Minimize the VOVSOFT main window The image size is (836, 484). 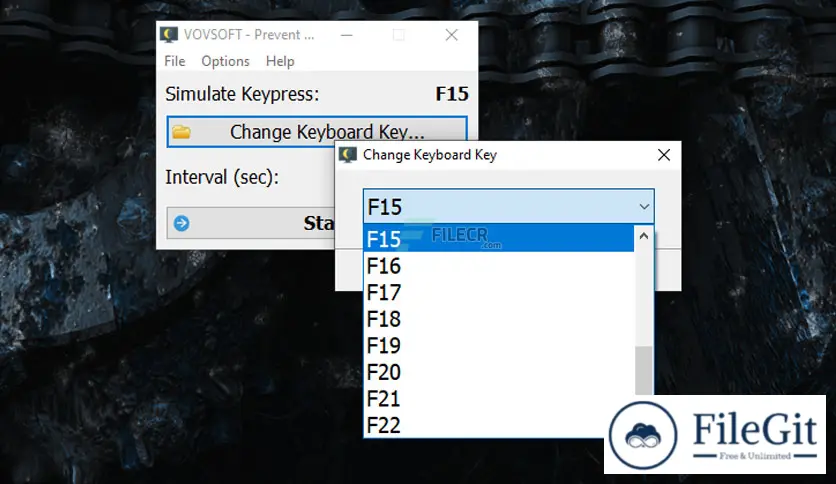347,35
